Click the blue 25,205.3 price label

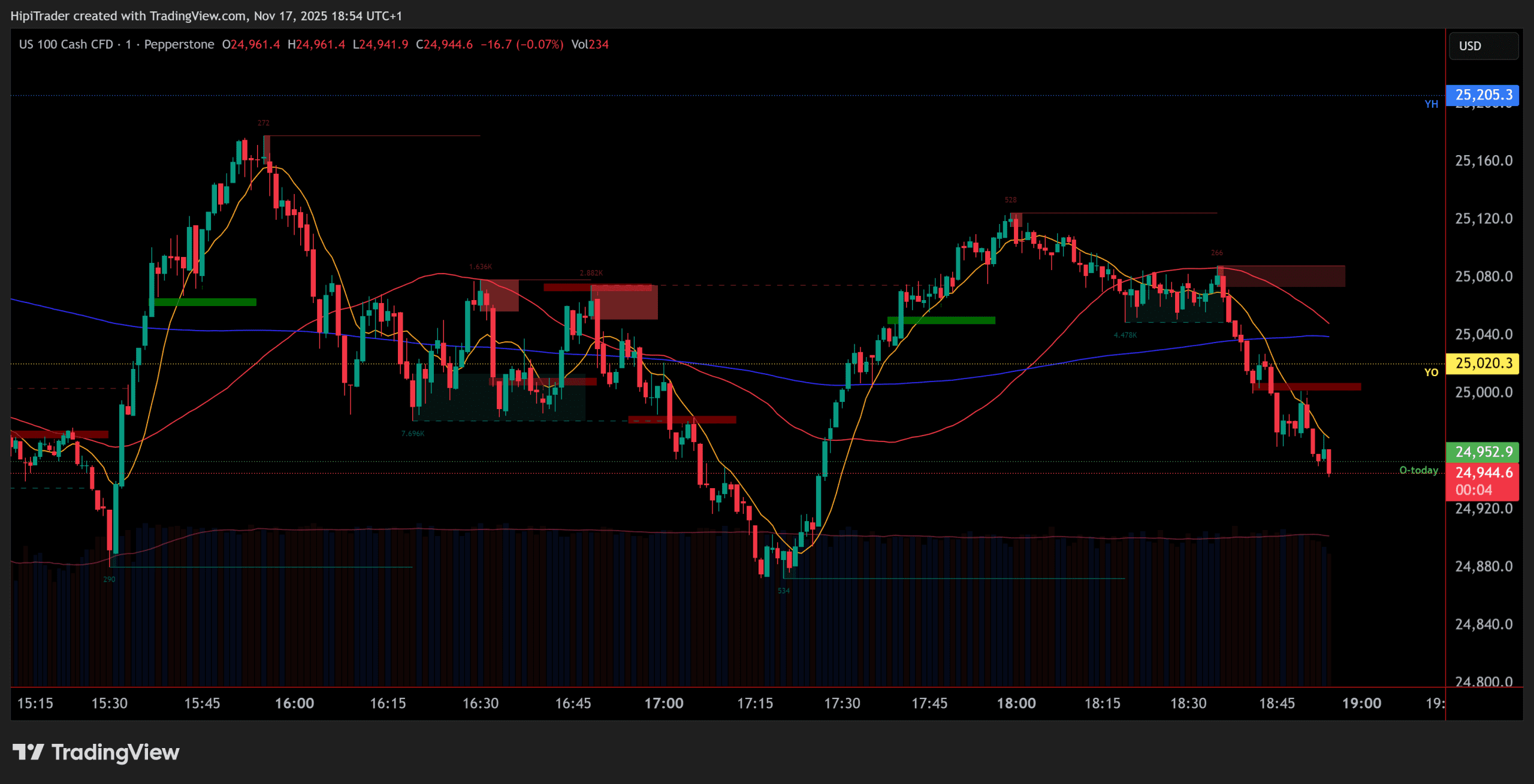click(1482, 95)
